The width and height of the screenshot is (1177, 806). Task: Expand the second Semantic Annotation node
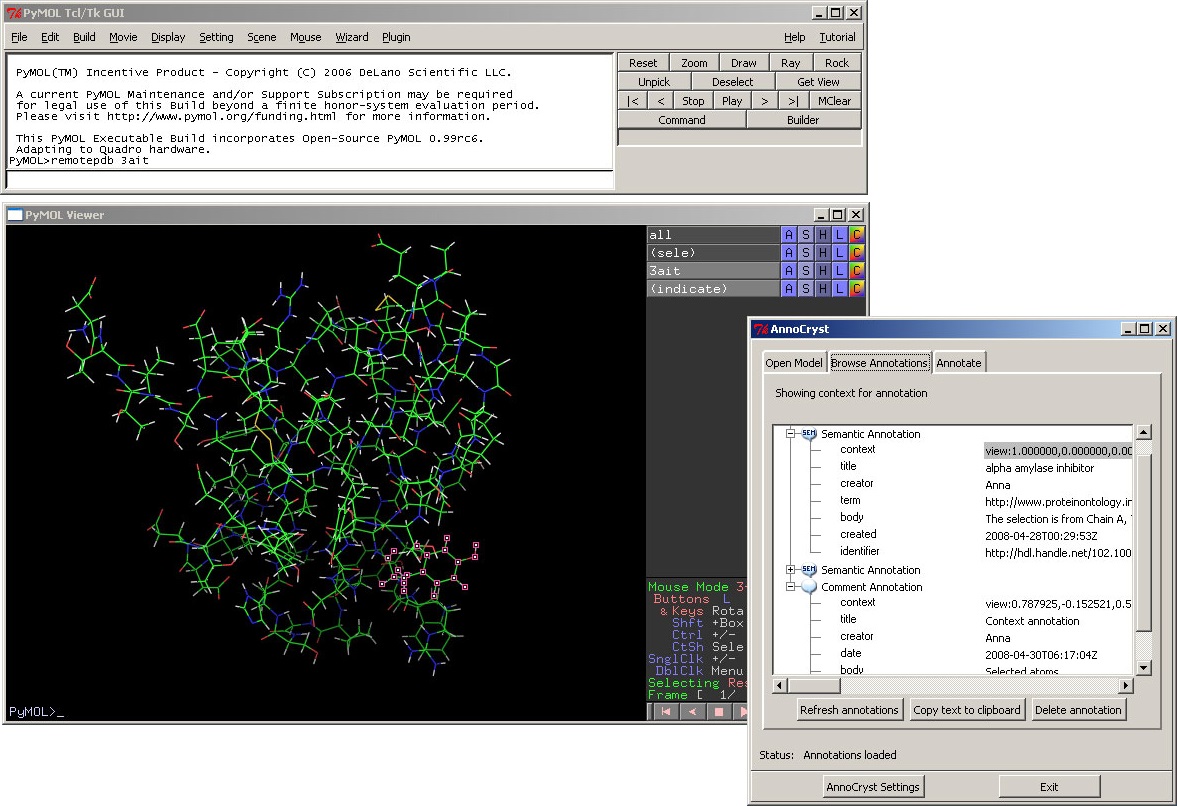[790, 570]
